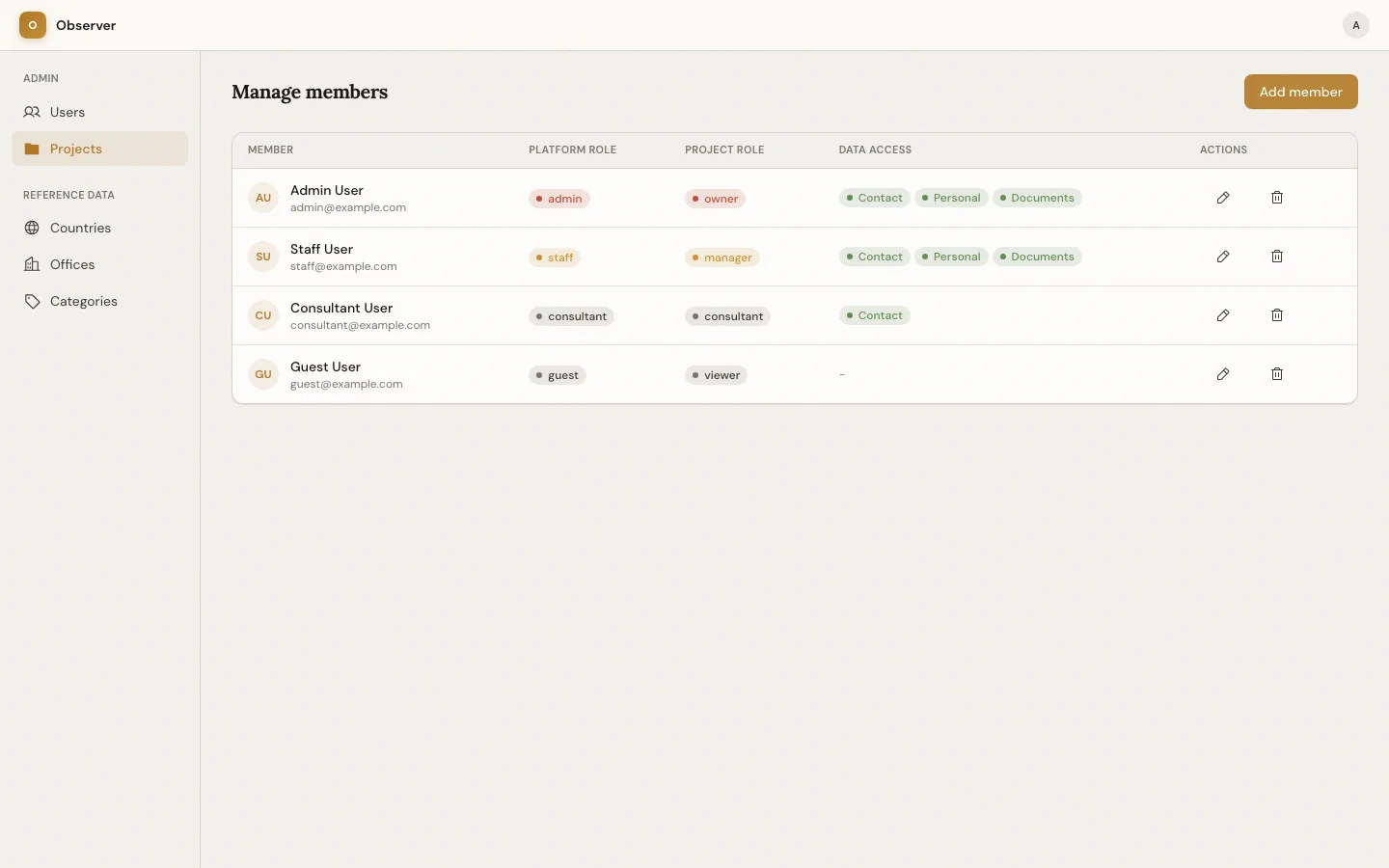Image resolution: width=1389 pixels, height=868 pixels.
Task: Click the Manage members heading
Action: tap(310, 92)
